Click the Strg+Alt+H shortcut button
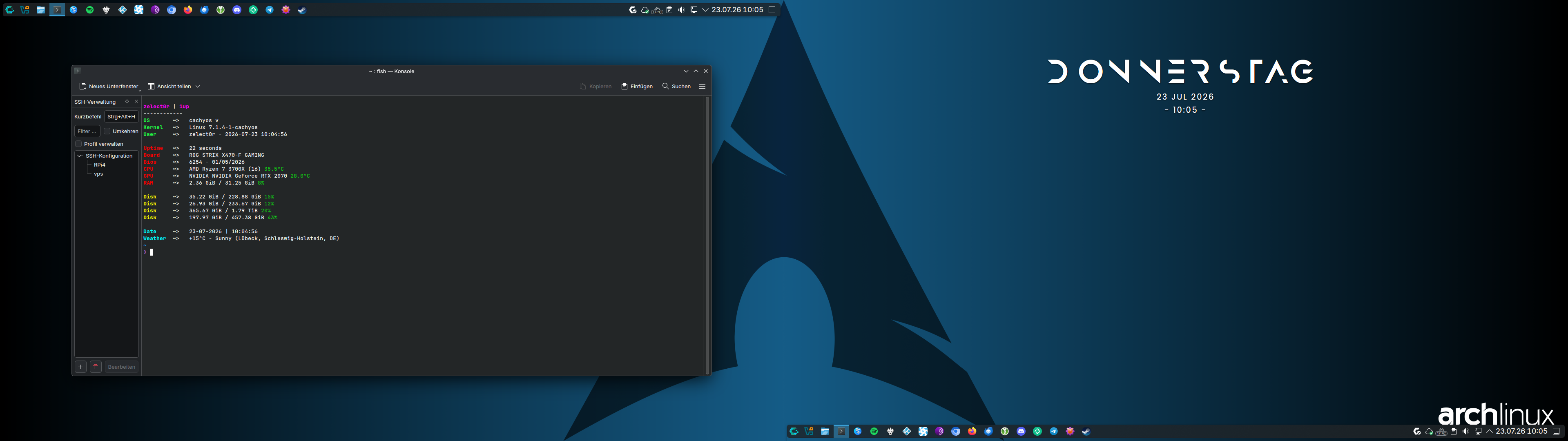The image size is (1568, 441). click(x=121, y=116)
